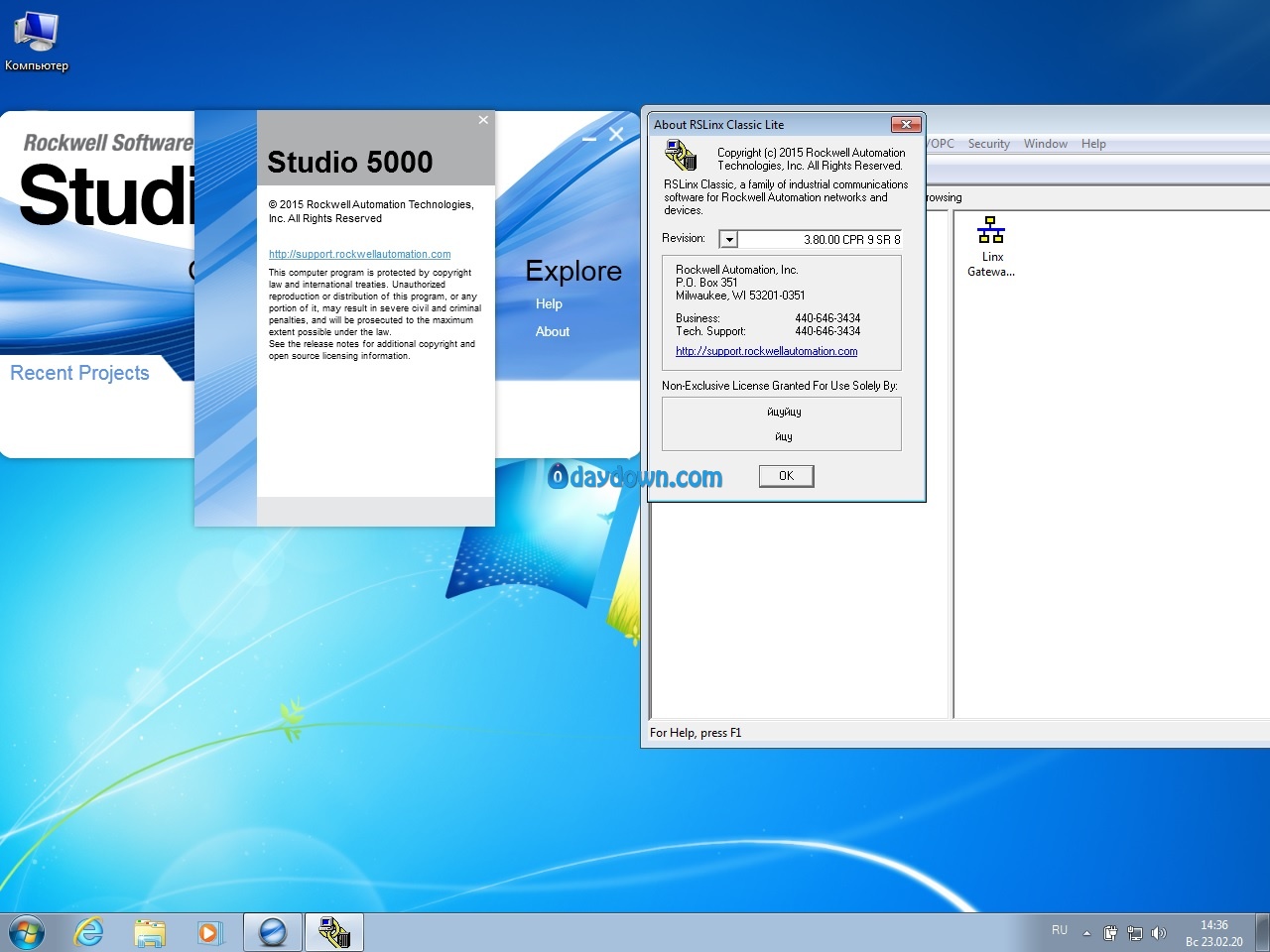Show hidden tray icons arrow
1270x952 pixels.
click(1086, 933)
